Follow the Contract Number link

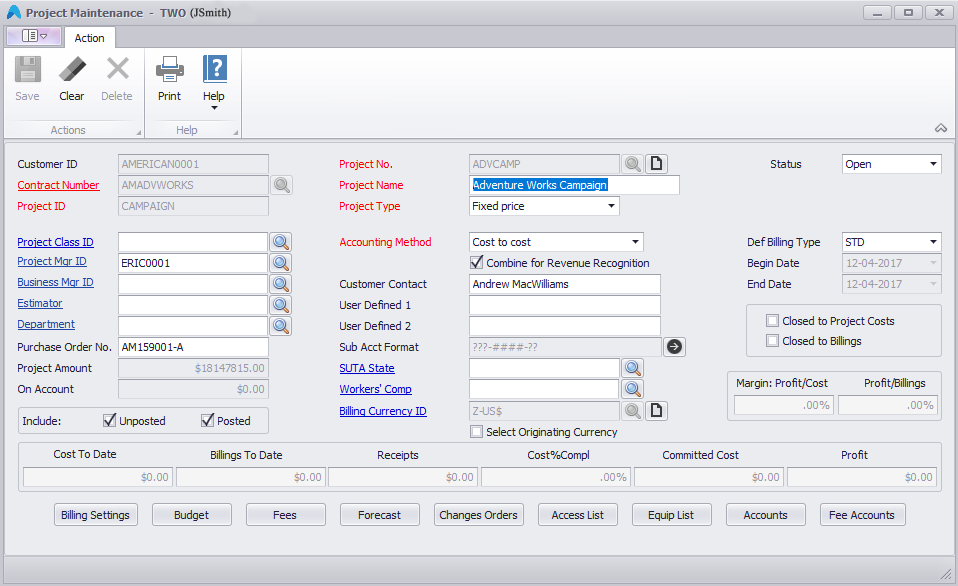[58, 185]
